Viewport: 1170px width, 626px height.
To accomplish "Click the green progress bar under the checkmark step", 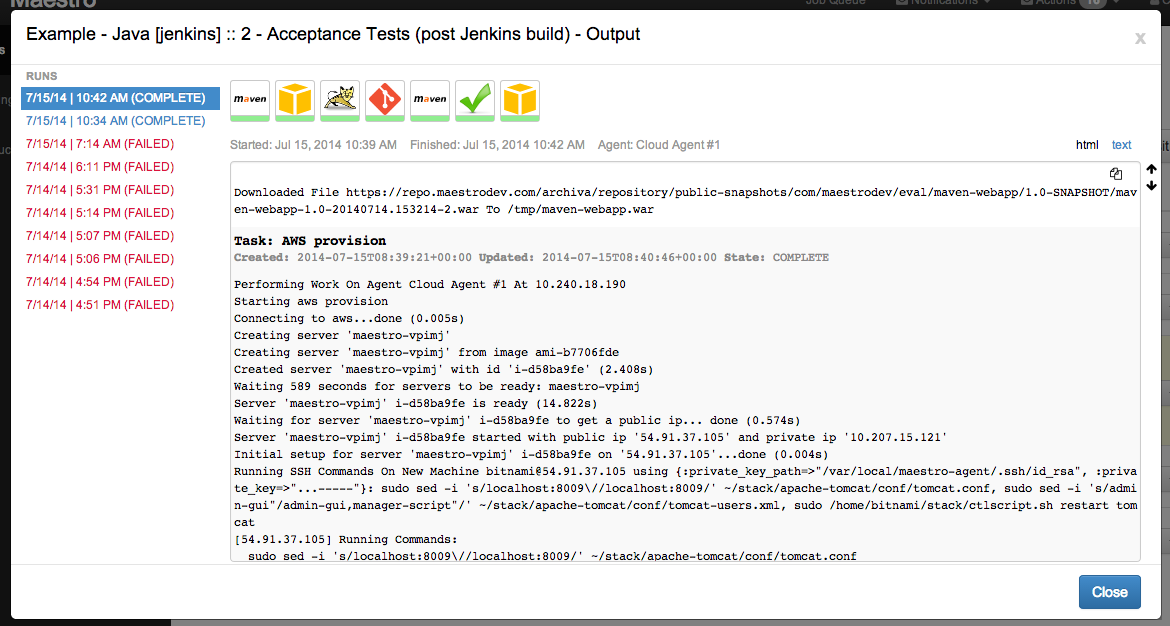I will [474, 116].
